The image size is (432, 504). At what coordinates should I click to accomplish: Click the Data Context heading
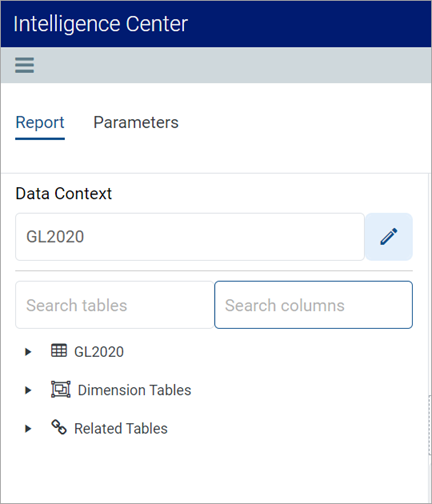[x=64, y=194]
